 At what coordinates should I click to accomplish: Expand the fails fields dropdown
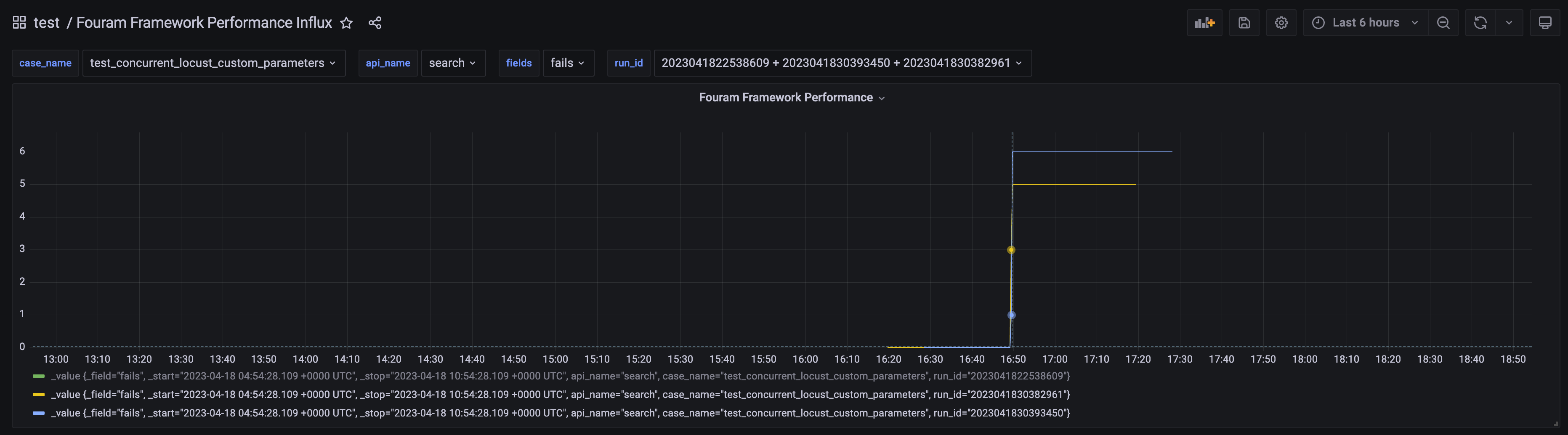pyautogui.click(x=567, y=63)
